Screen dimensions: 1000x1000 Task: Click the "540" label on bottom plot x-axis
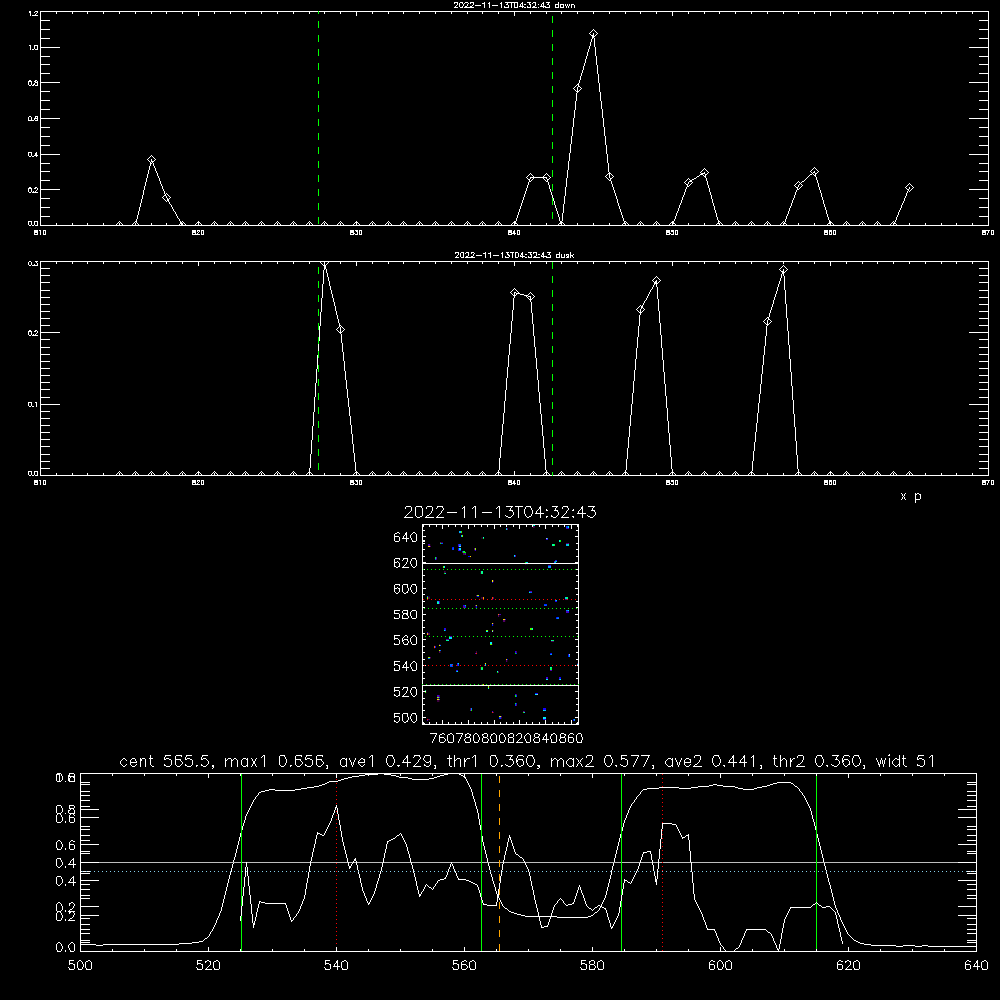coord(336,966)
